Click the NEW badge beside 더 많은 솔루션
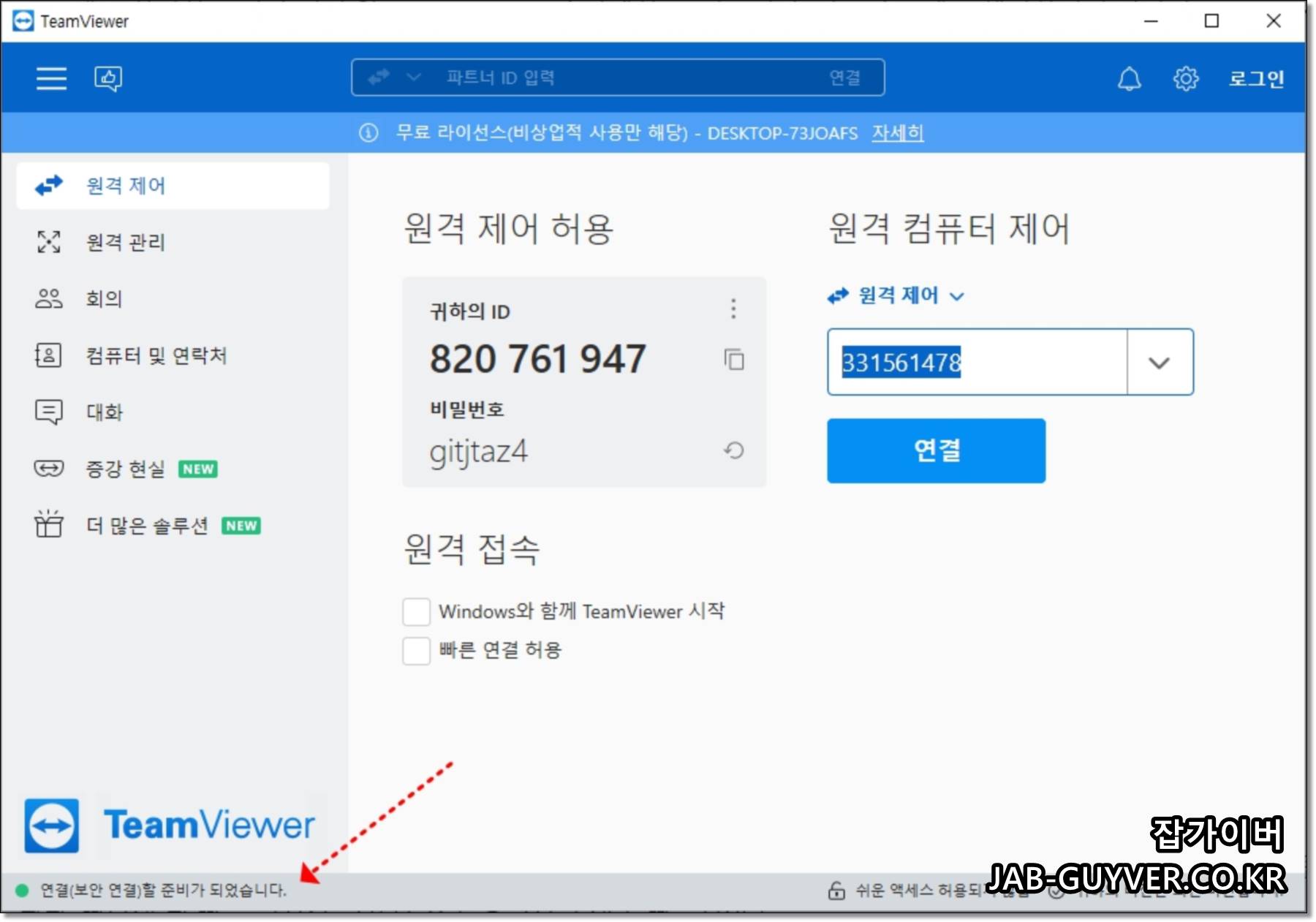The height and width of the screenshot is (922, 1316). [x=241, y=526]
